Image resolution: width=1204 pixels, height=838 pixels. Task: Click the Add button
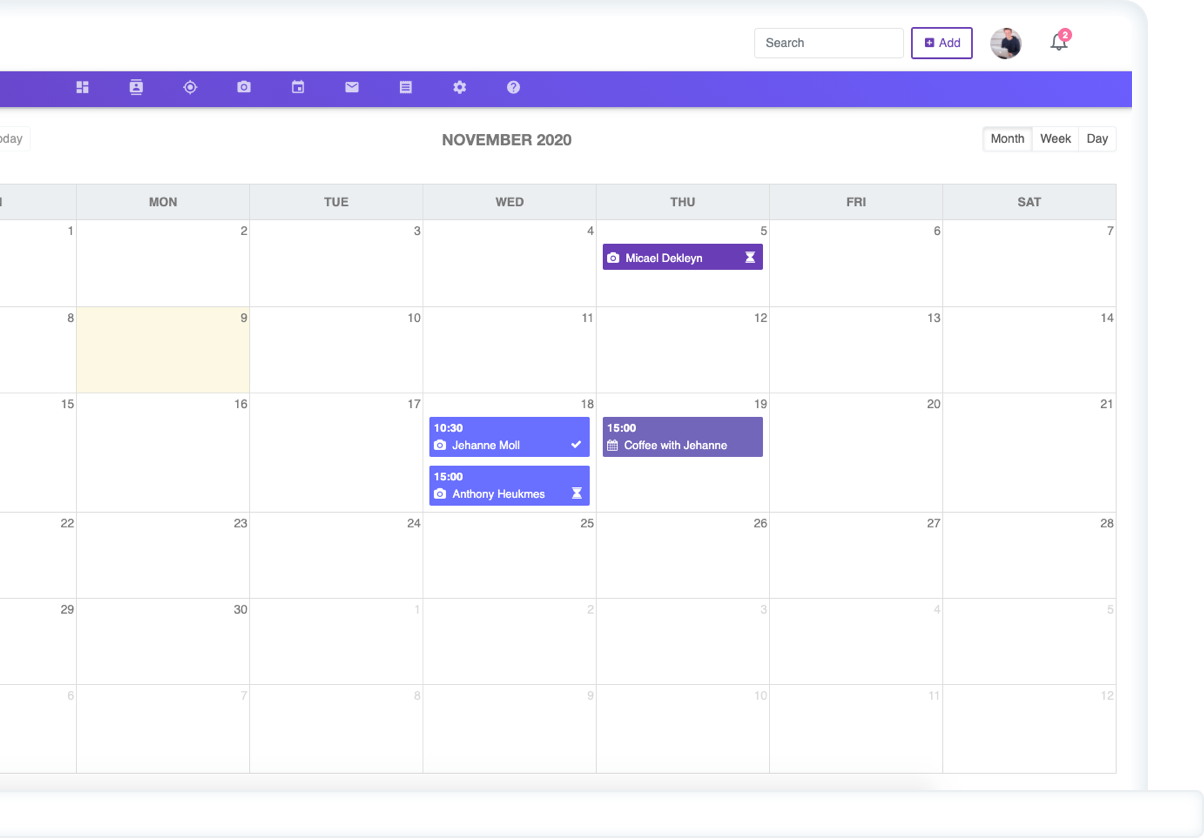point(941,43)
